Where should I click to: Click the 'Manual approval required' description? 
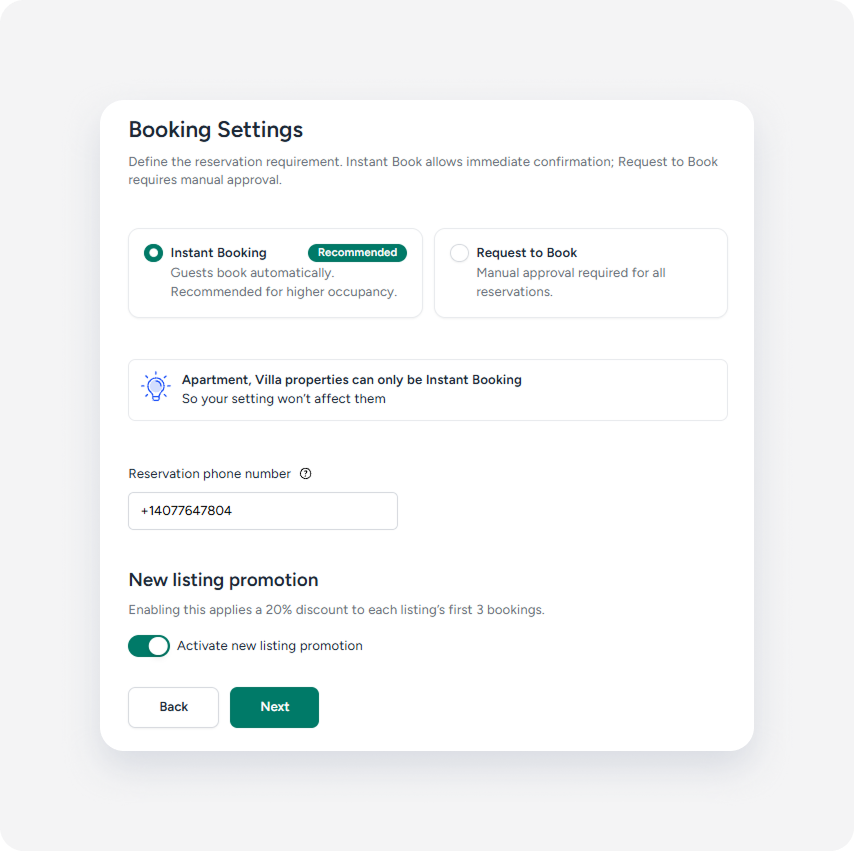(571, 282)
